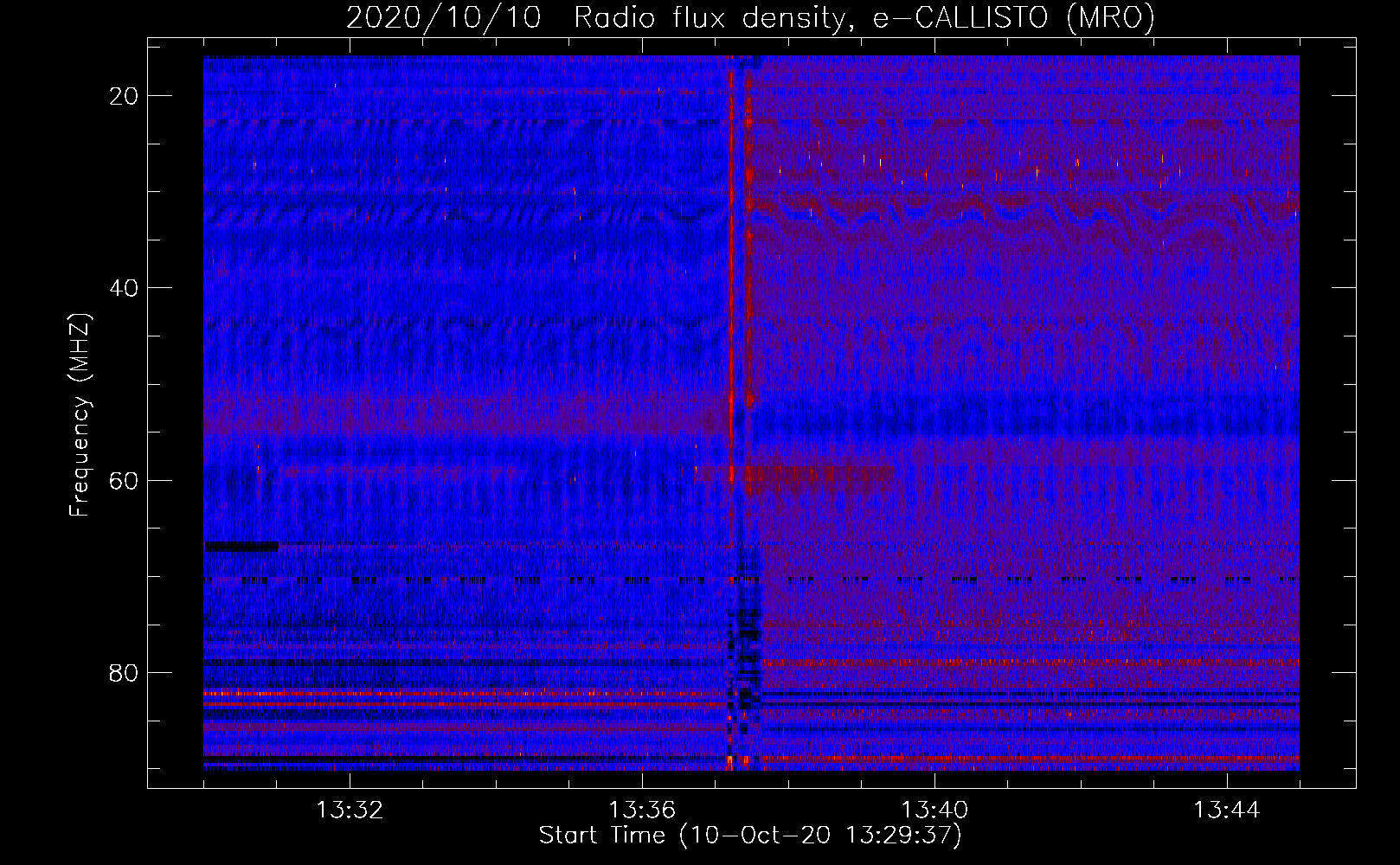This screenshot has height=865, width=1400.
Task: Select the 20 MHz frequency tick label
Action: 125,96
